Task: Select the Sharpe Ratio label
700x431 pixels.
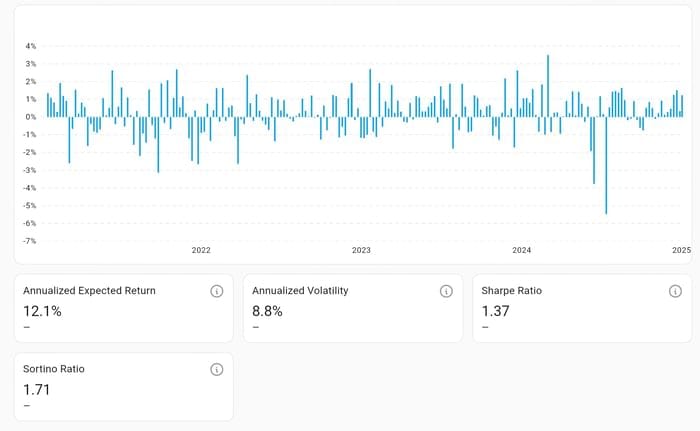Action: click(512, 291)
